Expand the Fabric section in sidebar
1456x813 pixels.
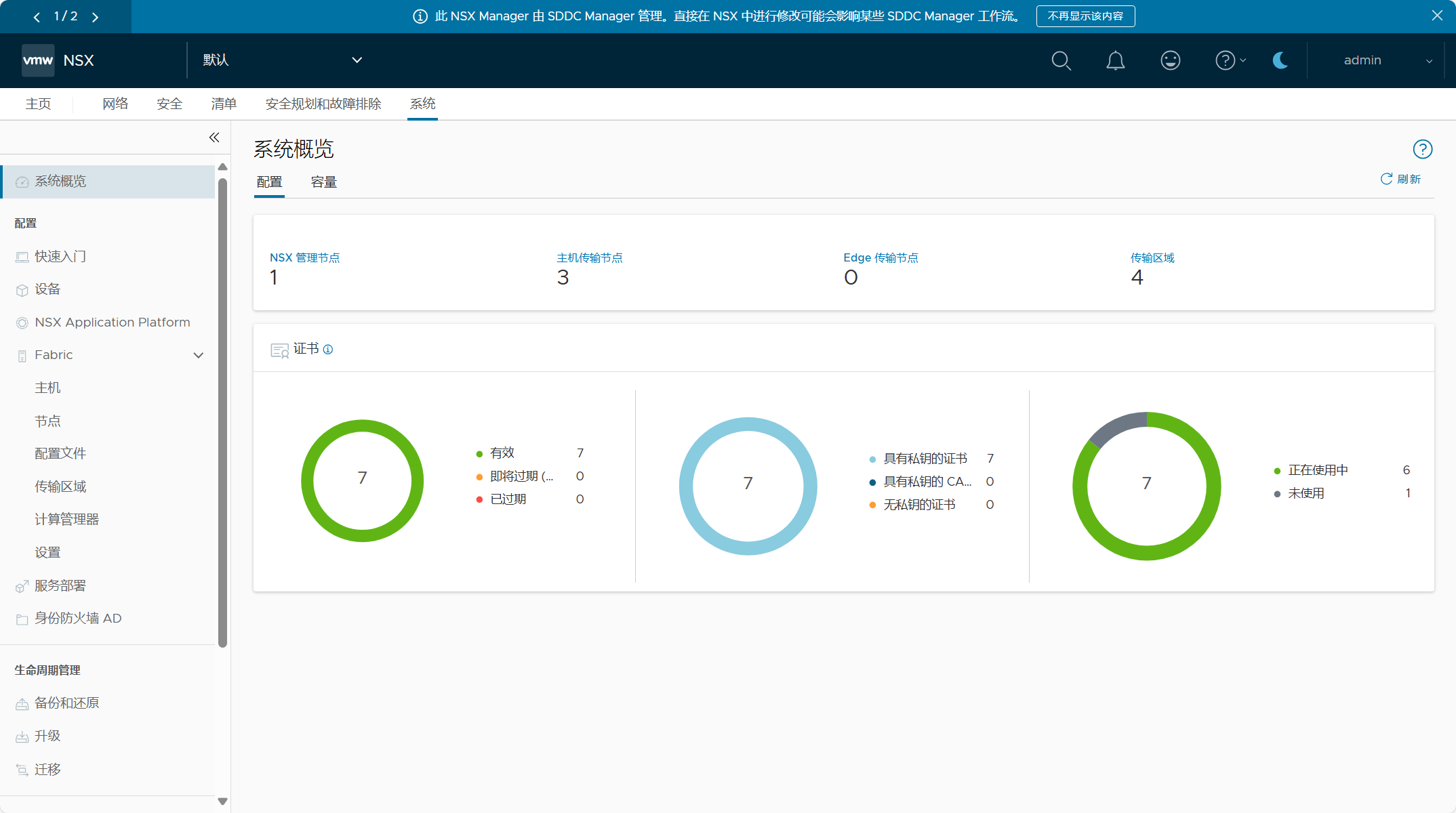click(197, 354)
